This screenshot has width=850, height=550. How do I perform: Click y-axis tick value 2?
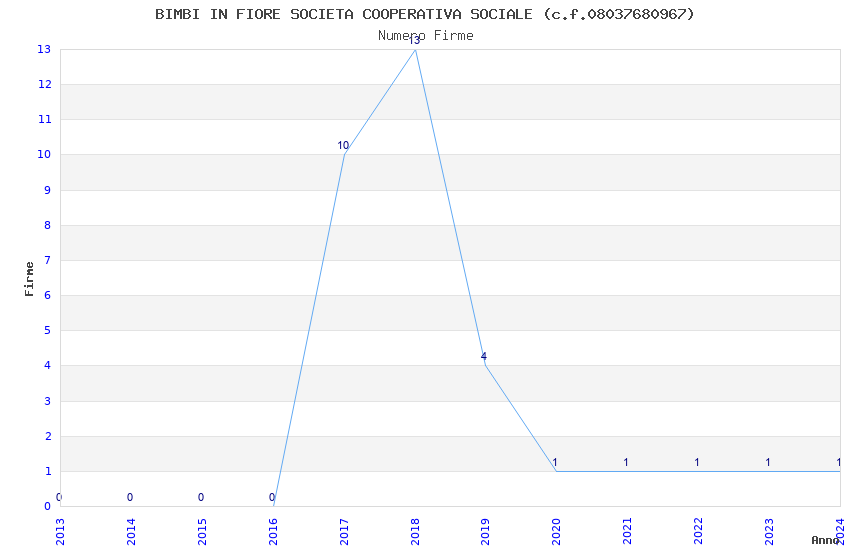coord(48,436)
